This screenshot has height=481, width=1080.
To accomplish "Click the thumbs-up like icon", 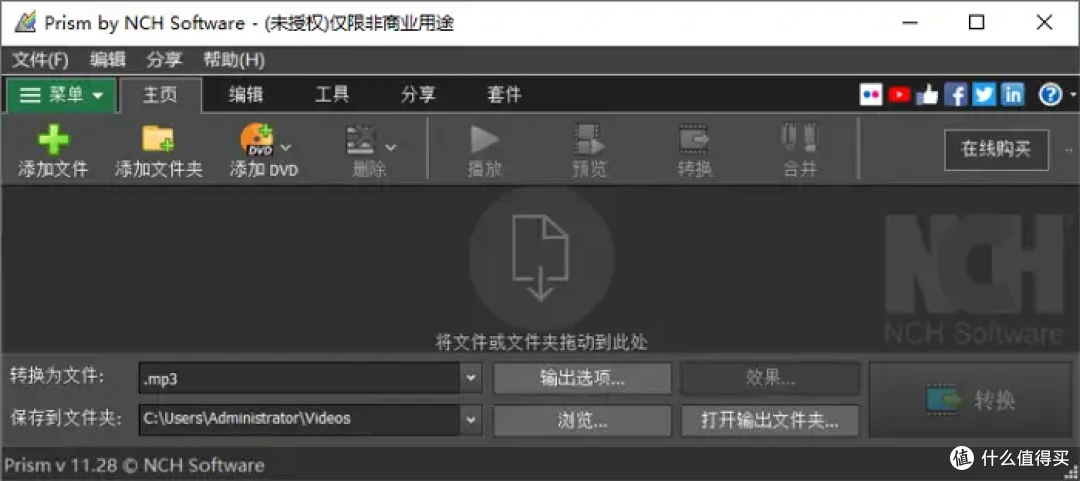I will 927,94.
